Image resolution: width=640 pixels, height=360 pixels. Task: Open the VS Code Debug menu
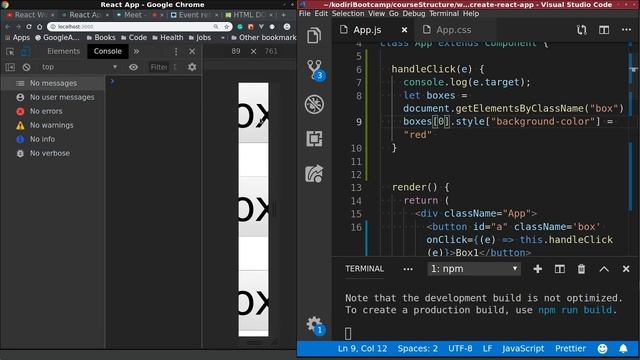coord(413,13)
